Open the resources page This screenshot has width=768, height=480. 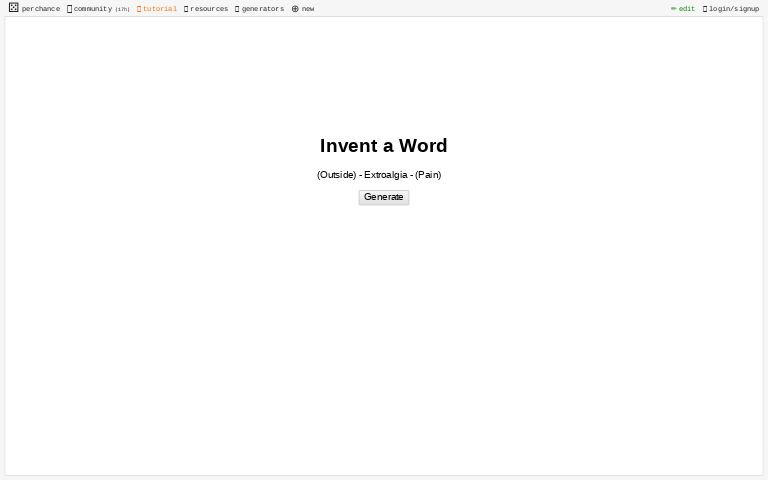point(209,9)
